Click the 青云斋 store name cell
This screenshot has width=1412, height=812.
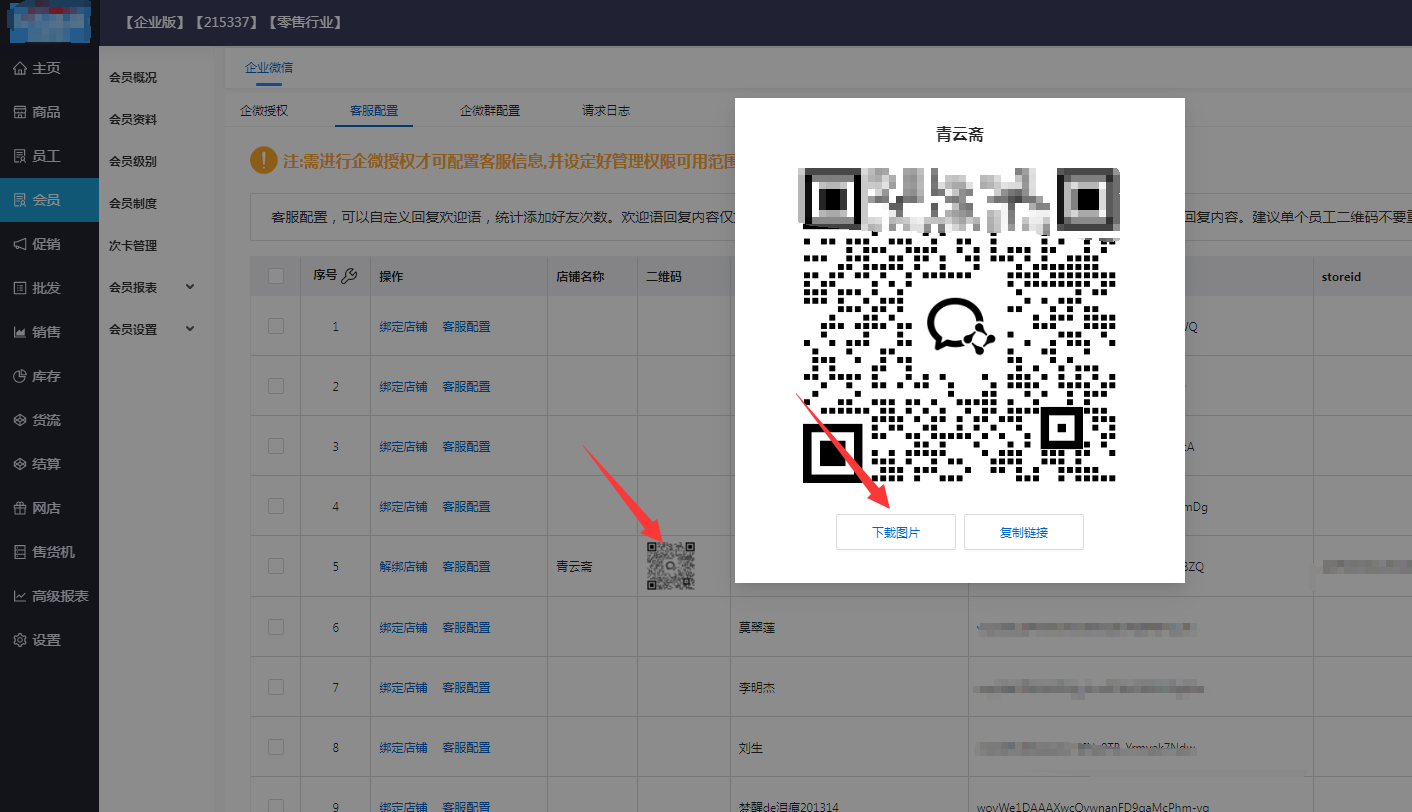coord(574,566)
